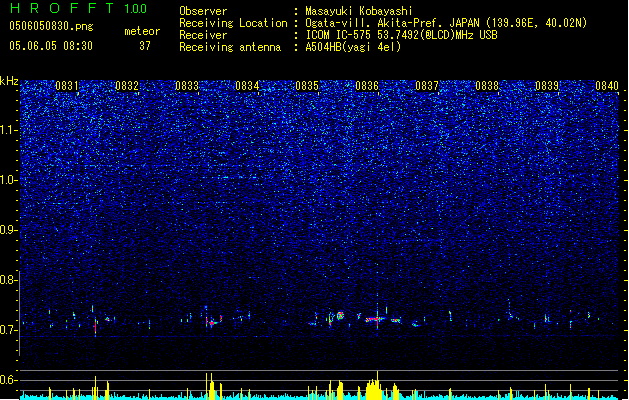Click the date stamp 05.06.05 08:30
This screenshot has height=400, width=629.
[x=51, y=46]
